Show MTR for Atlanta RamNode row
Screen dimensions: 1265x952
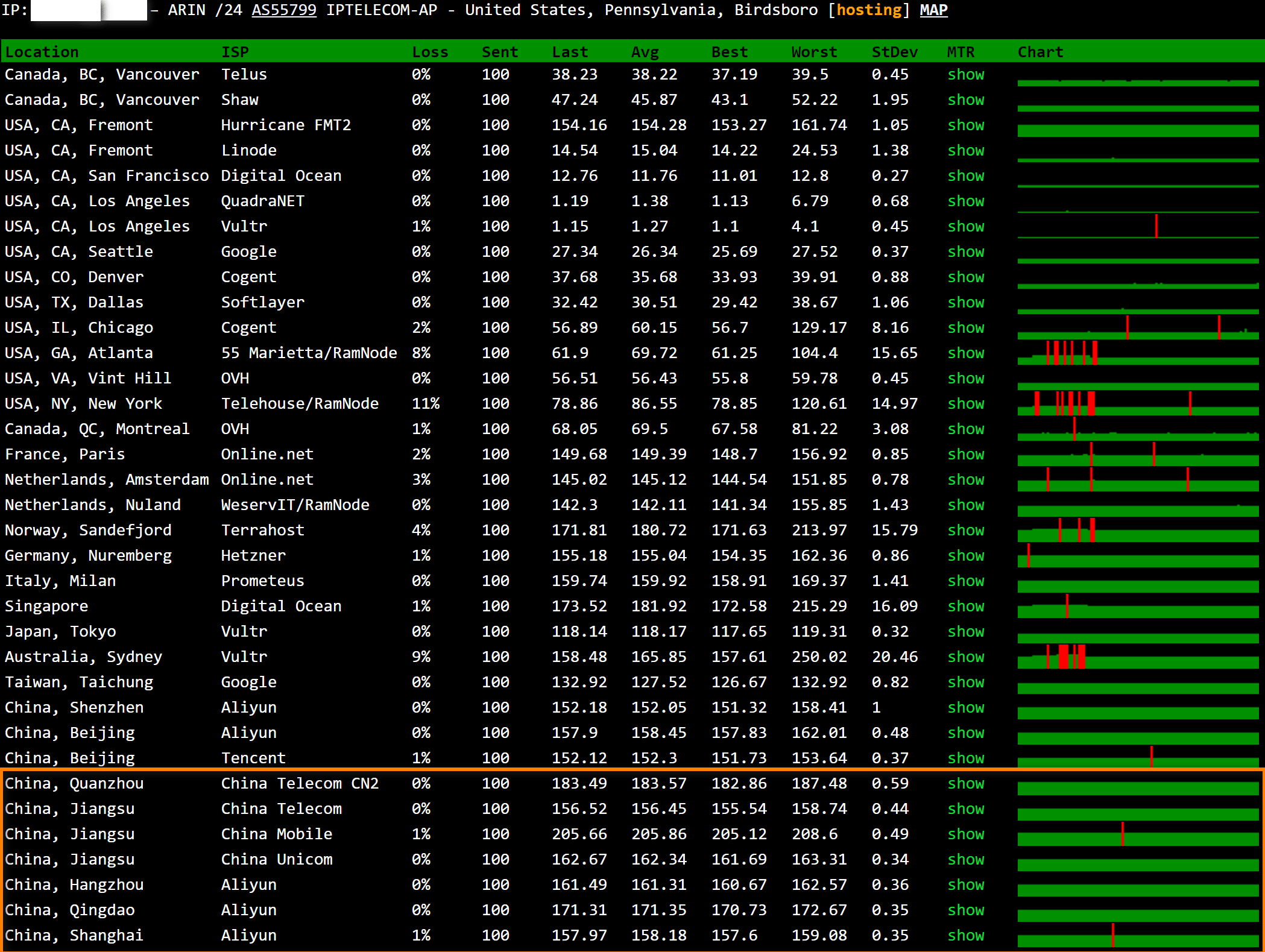coord(965,353)
